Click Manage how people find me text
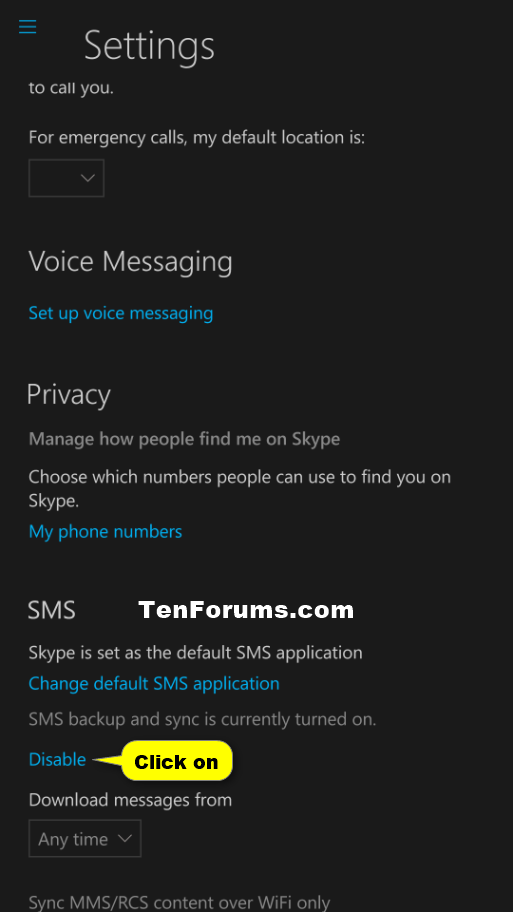 pos(184,439)
